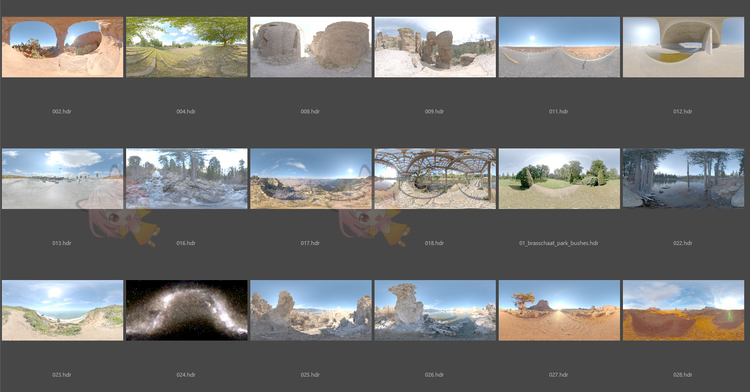Select the 012.hdr concrete overpass thumbnail
Image resolution: width=750 pixels, height=392 pixels.
point(683,47)
